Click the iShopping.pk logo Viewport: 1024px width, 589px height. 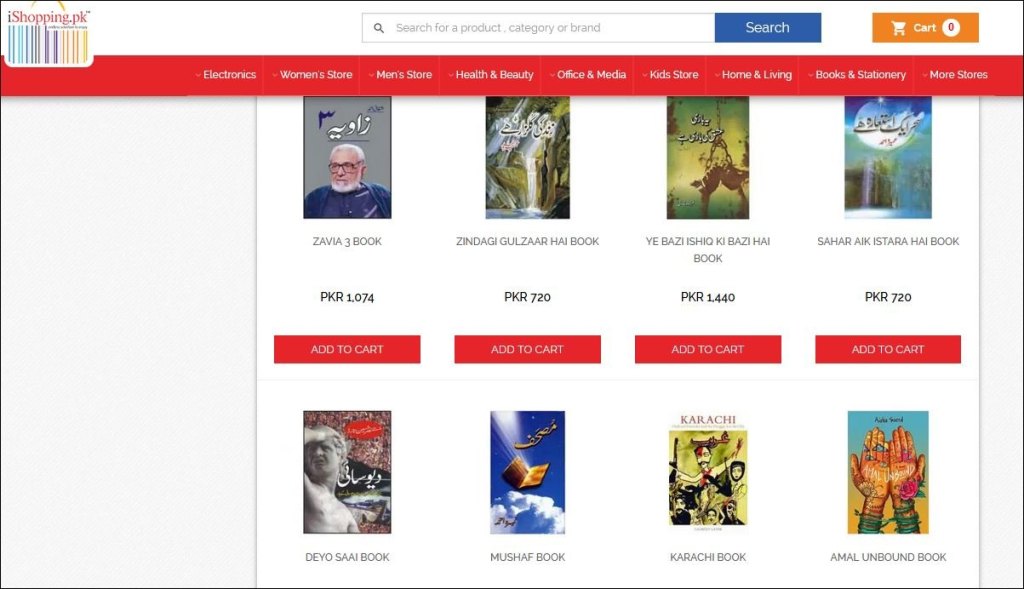[48, 34]
